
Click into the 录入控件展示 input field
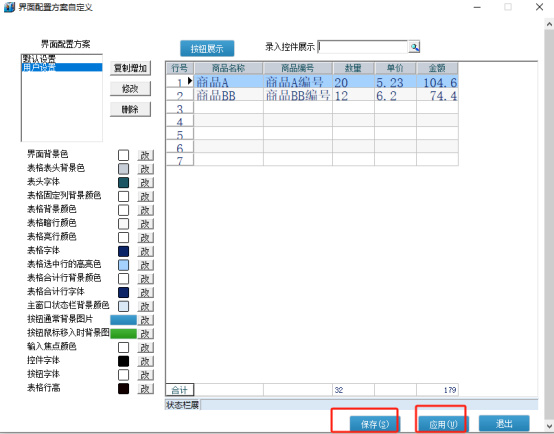click(x=363, y=47)
